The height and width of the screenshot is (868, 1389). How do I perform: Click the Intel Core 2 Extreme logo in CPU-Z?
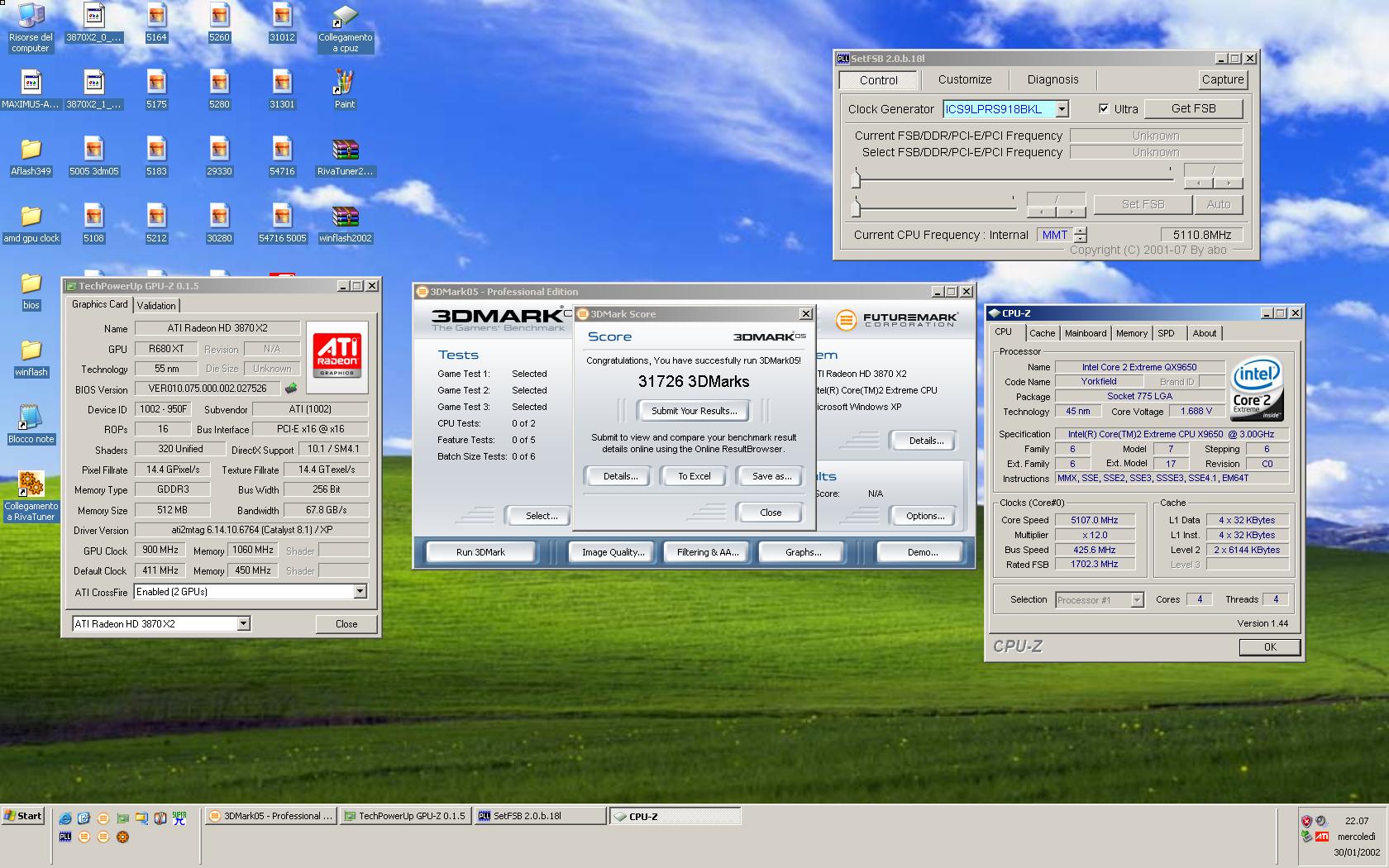pos(1257,389)
